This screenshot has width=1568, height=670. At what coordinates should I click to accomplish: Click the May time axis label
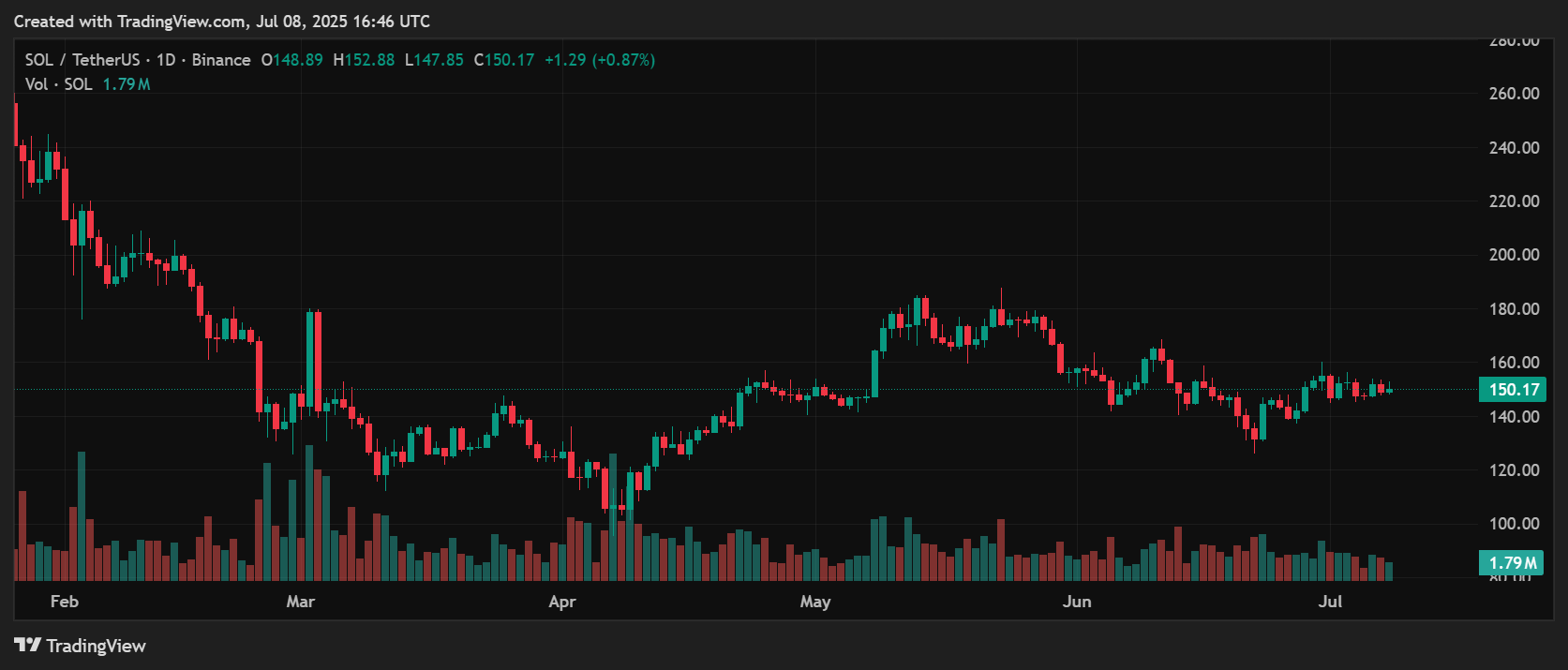coord(814,602)
